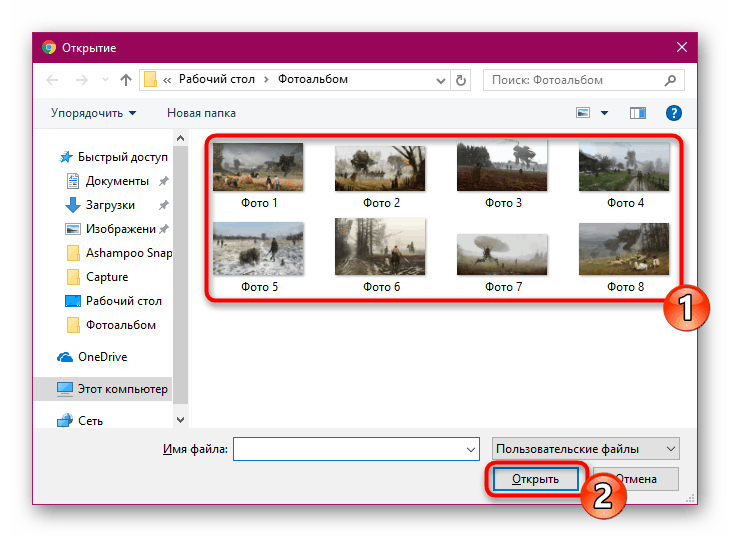Open Документы in the sidebar

coord(108,181)
